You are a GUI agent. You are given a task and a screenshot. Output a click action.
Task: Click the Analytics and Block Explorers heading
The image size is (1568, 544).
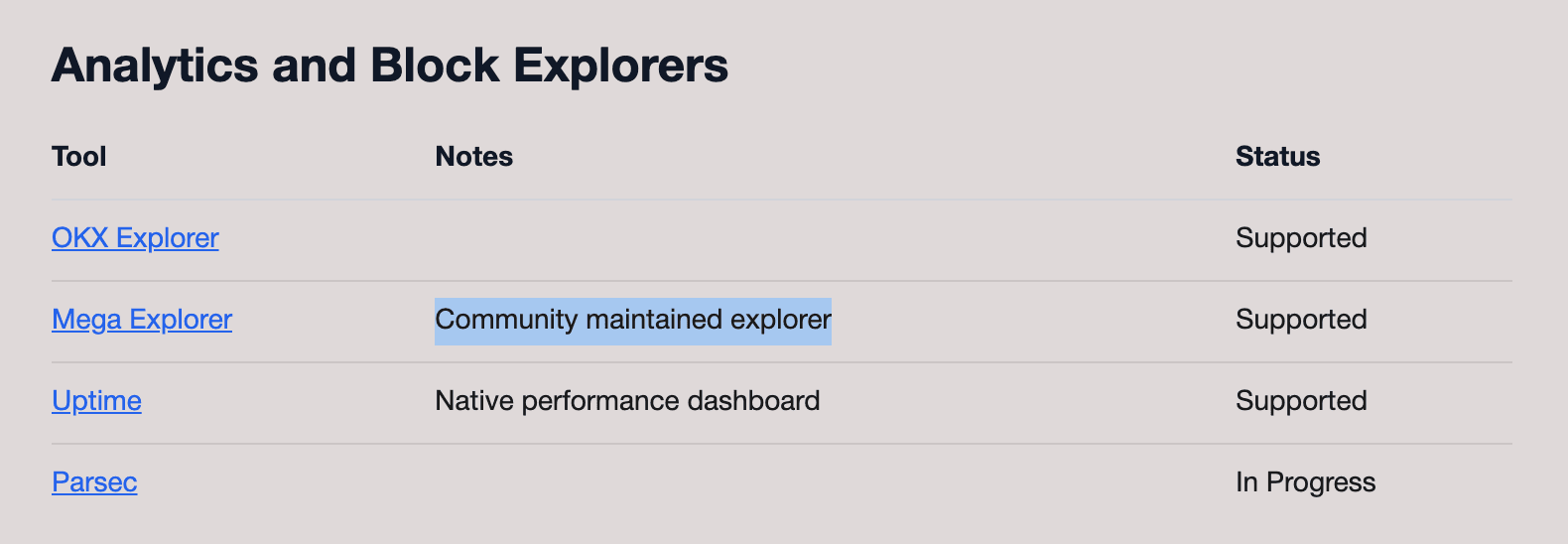tap(390, 66)
